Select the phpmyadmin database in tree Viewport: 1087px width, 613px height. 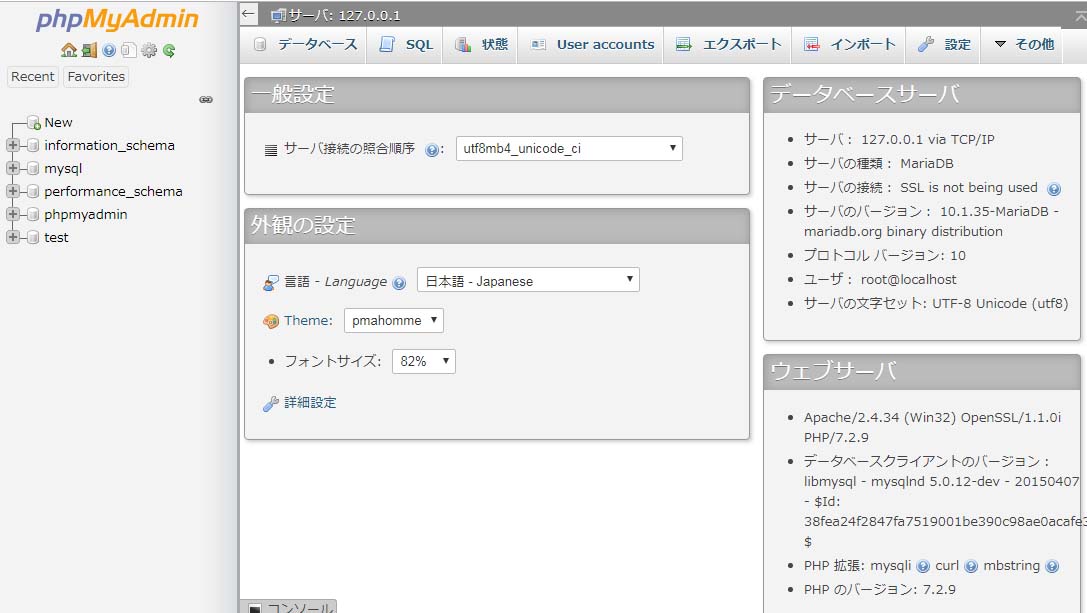click(85, 214)
